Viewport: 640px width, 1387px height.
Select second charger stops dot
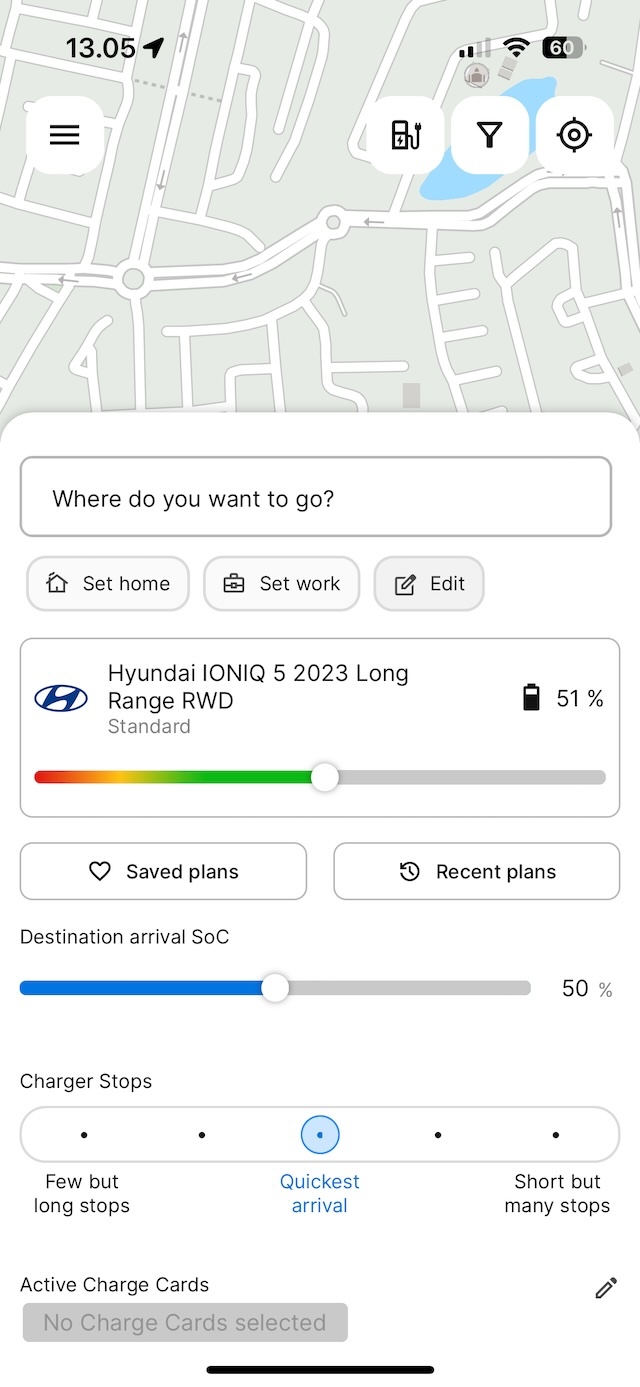[x=202, y=1135]
